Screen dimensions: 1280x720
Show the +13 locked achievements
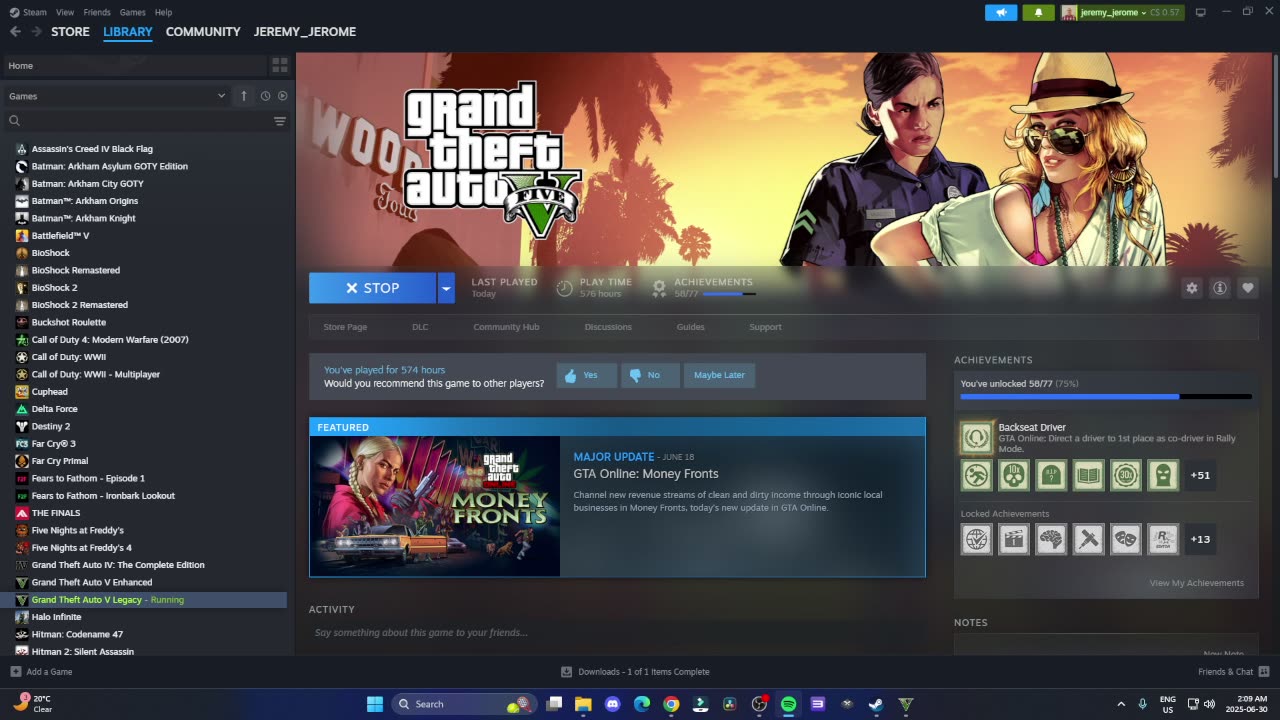pos(1200,539)
